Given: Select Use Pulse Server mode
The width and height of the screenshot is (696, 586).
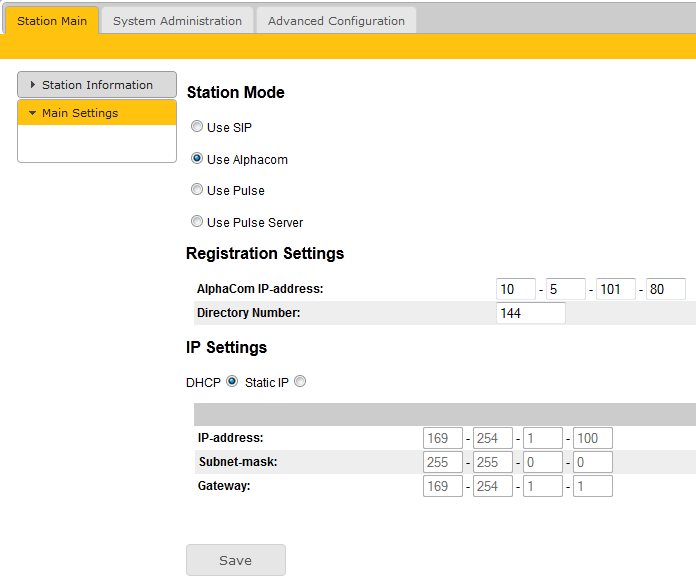Looking at the screenshot, I should coord(197,222).
